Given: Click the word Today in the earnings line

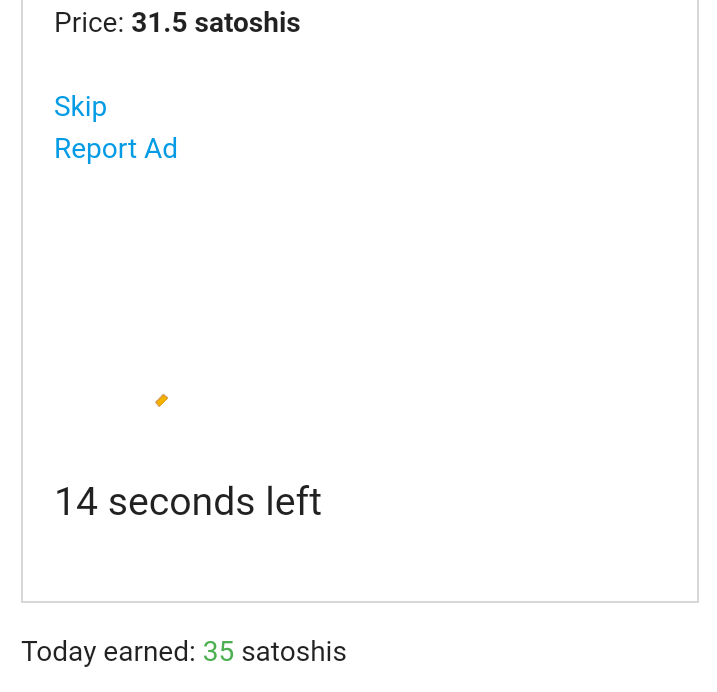Looking at the screenshot, I should [58, 652].
